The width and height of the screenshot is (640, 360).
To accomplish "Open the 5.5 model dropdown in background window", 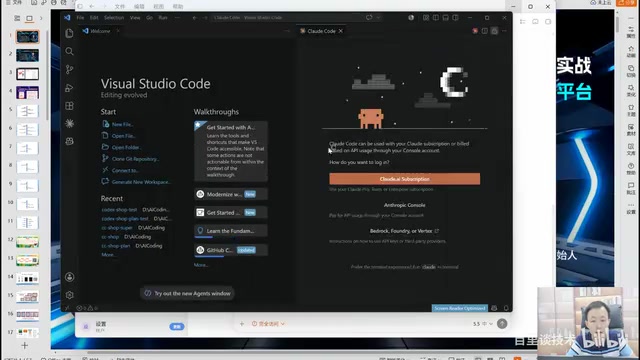I will (x=482, y=324).
